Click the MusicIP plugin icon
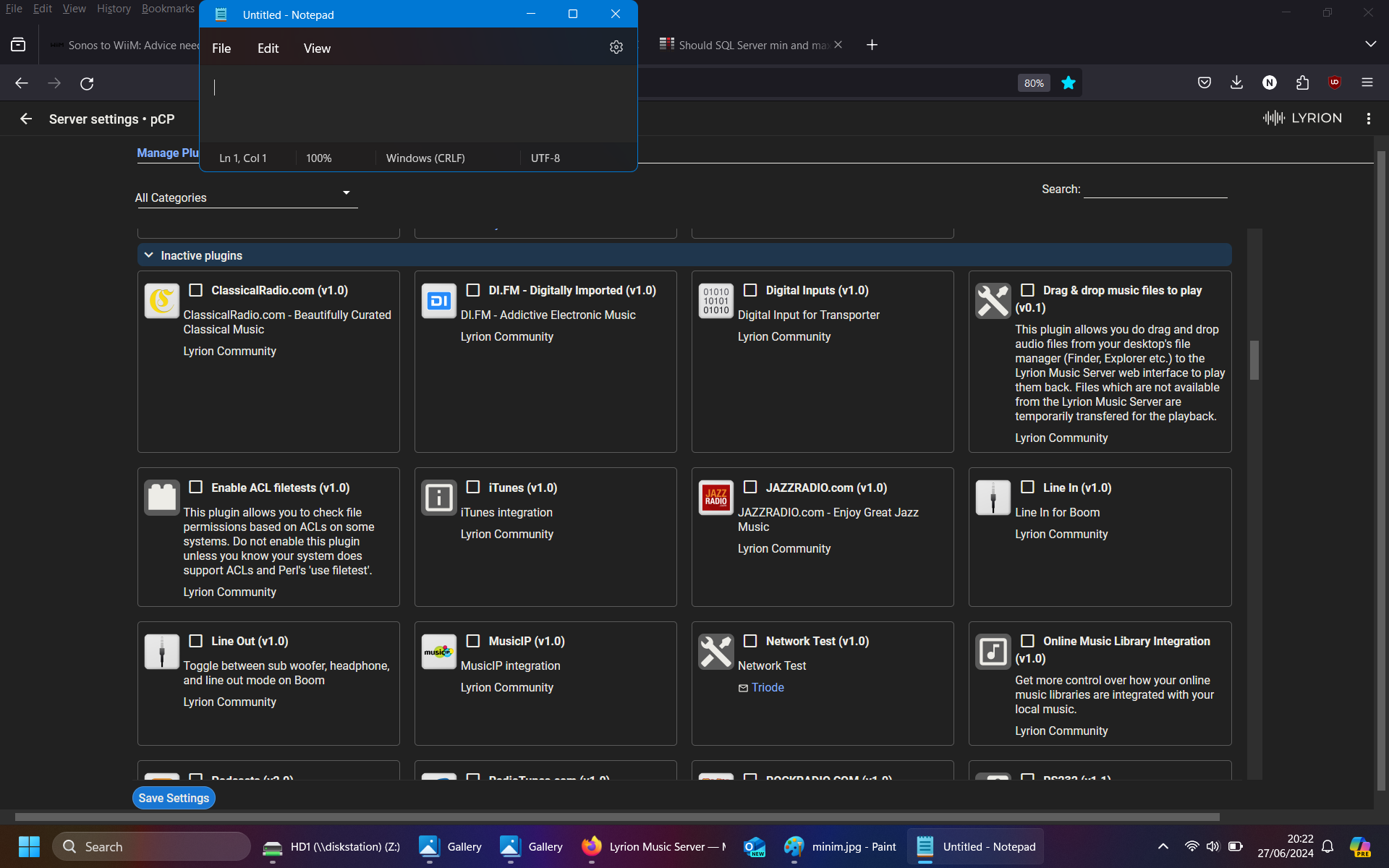 (x=439, y=652)
